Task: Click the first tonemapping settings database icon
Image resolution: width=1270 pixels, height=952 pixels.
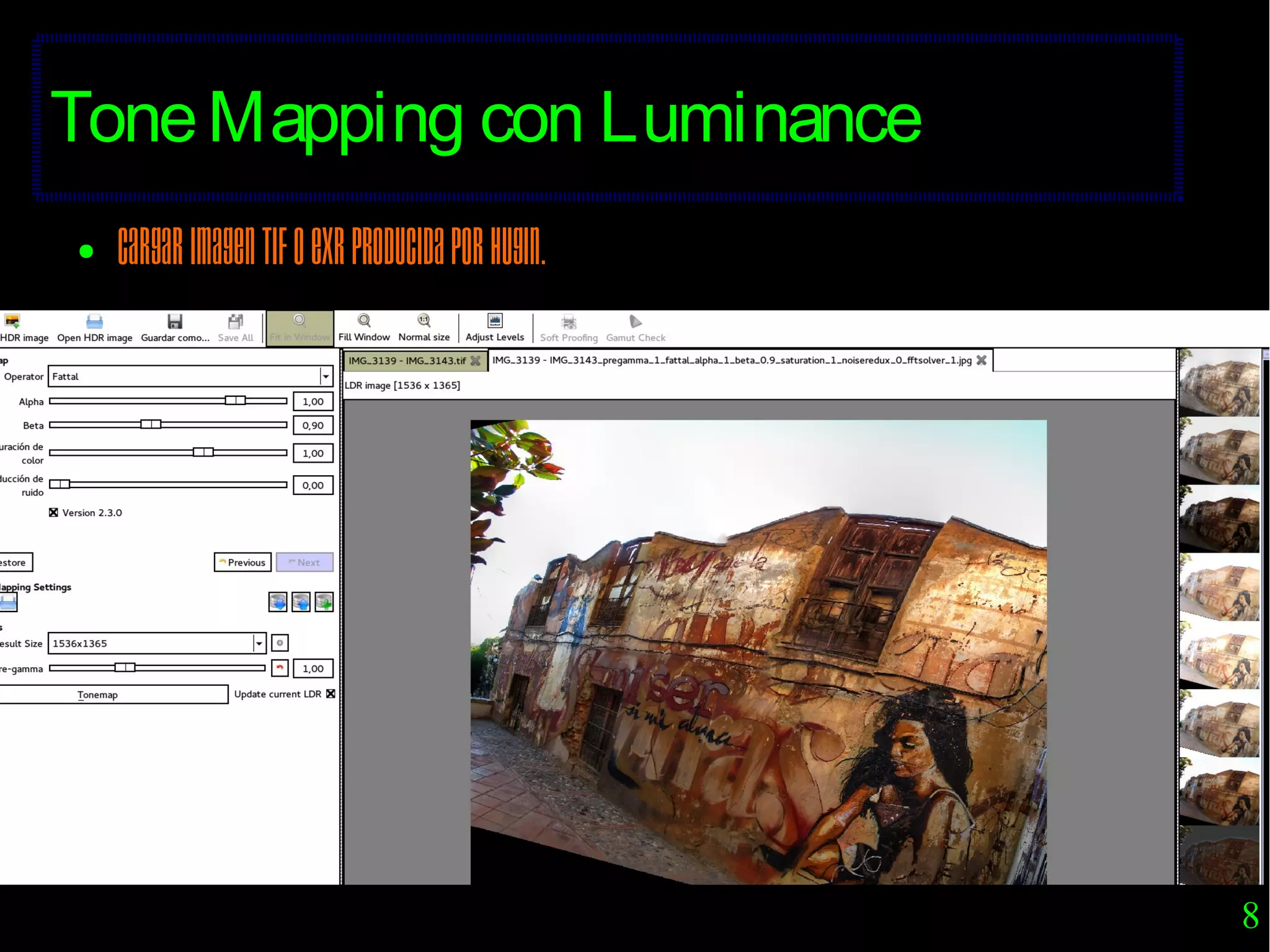Action: tap(277, 602)
